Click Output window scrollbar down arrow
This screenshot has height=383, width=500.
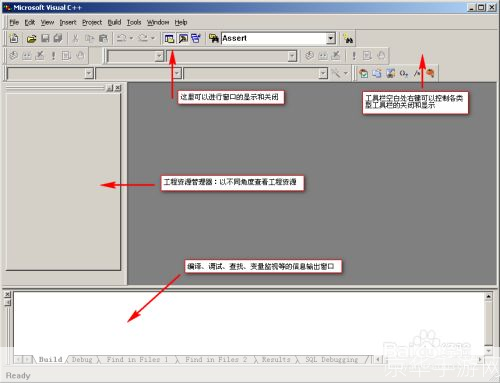(488, 351)
